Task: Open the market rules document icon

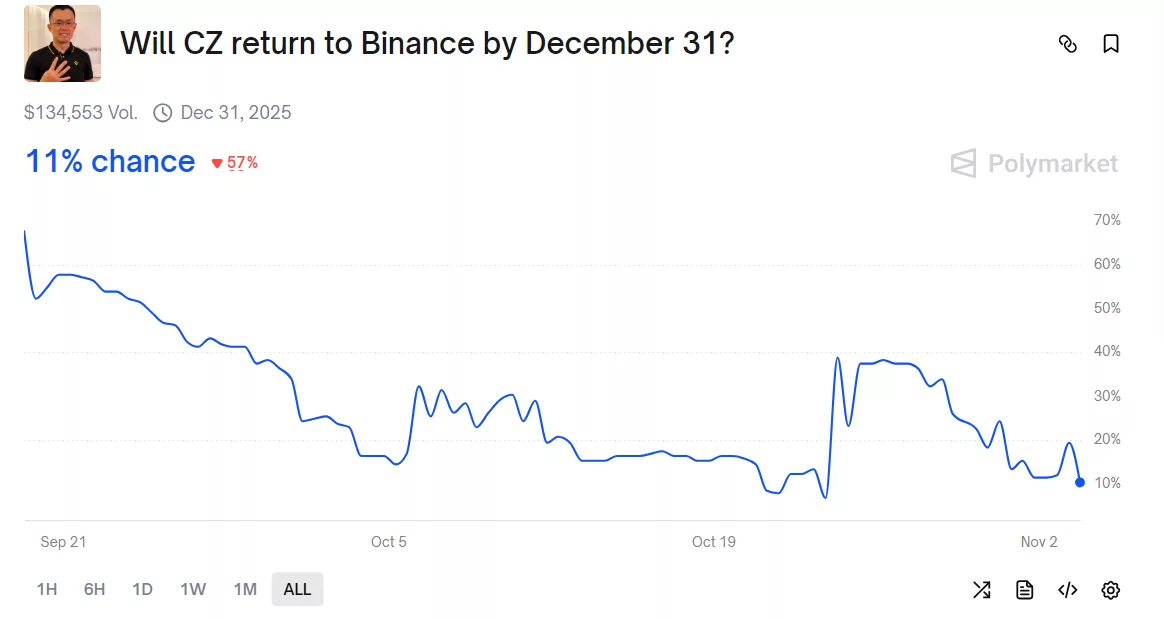Action: pos(1024,590)
